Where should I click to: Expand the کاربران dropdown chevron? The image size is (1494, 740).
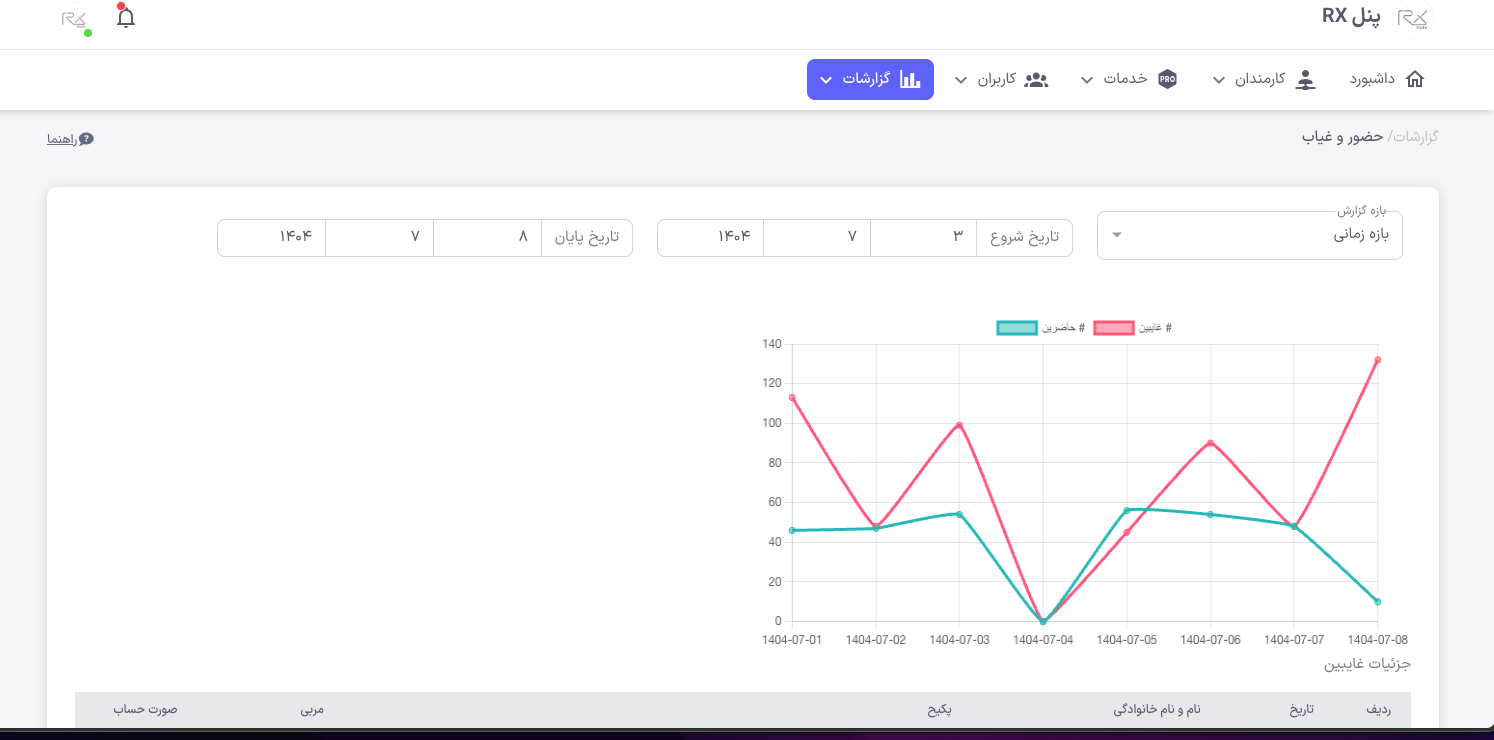coord(961,80)
